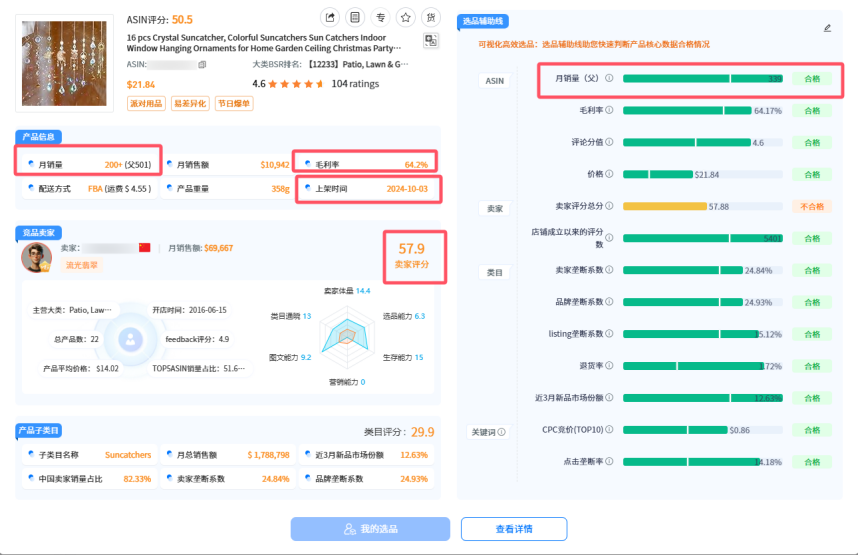This screenshot has width=858, height=555.
Task: Click the feedback评分: 4.9 bubble
Action: [x=197, y=339]
